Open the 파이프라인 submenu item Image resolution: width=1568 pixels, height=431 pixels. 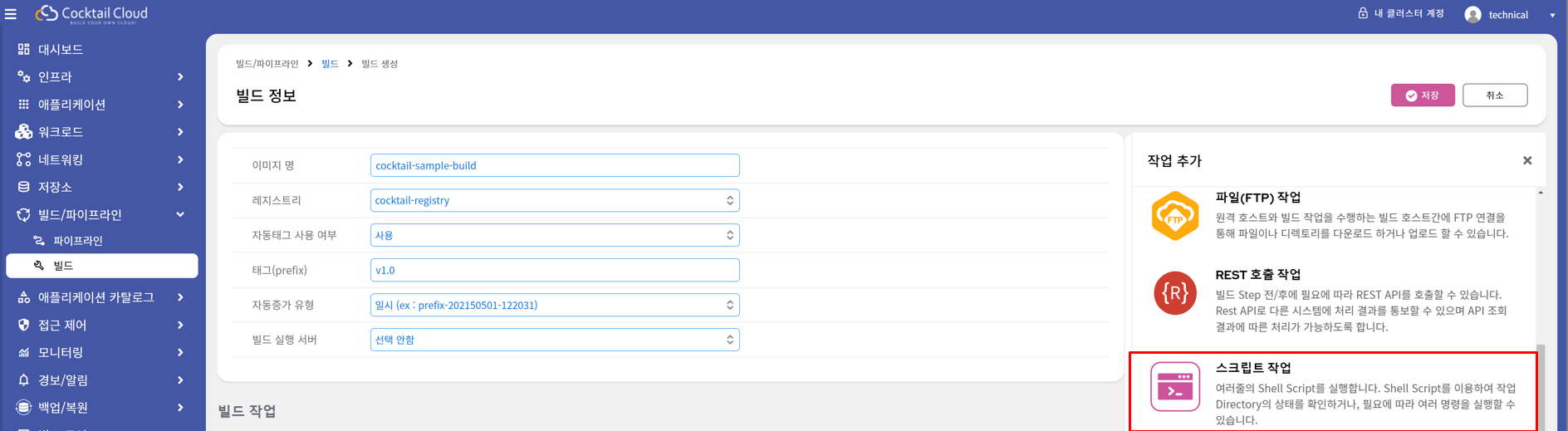77,241
